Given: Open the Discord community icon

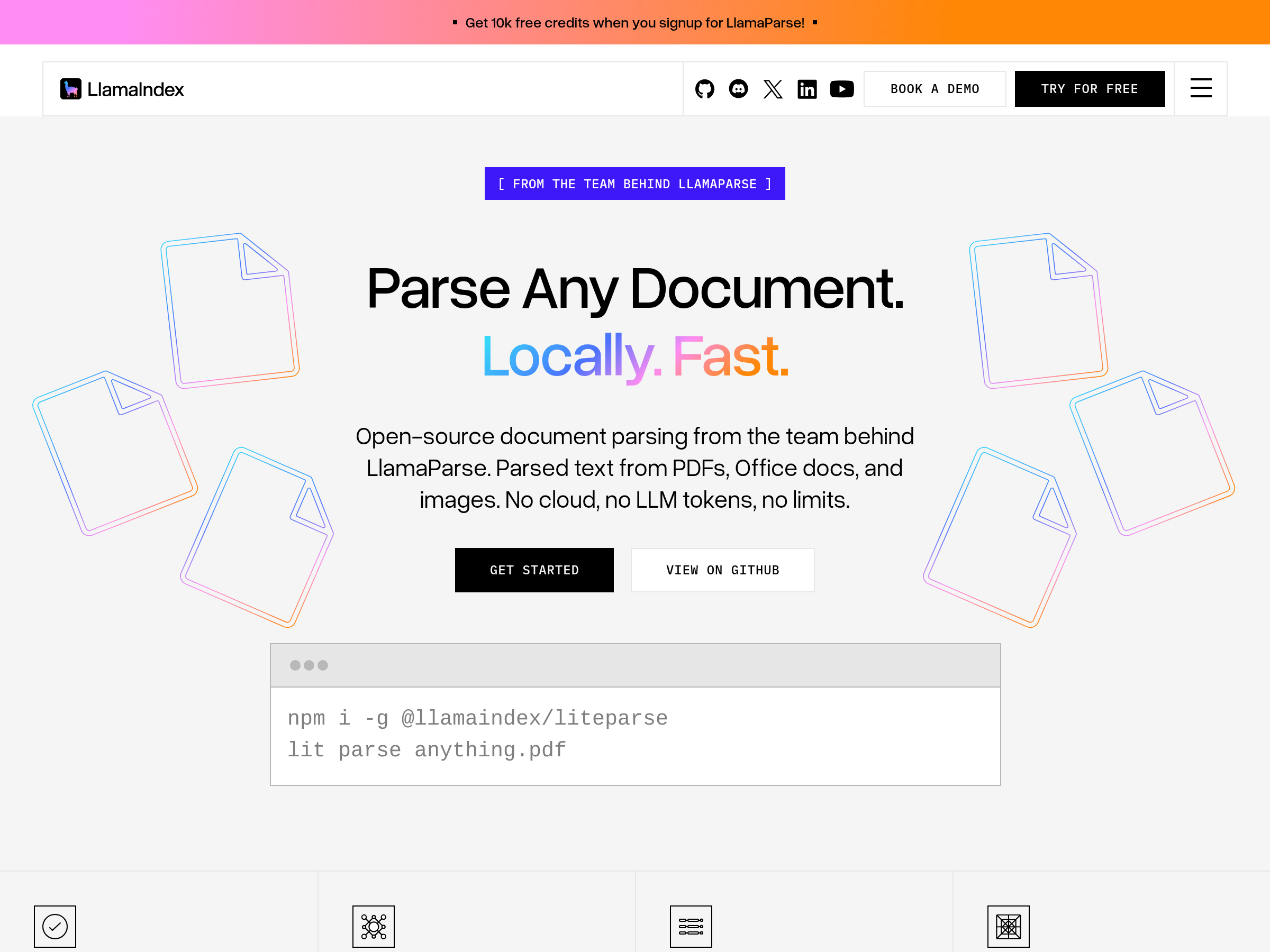Looking at the screenshot, I should pyautogui.click(x=738, y=89).
